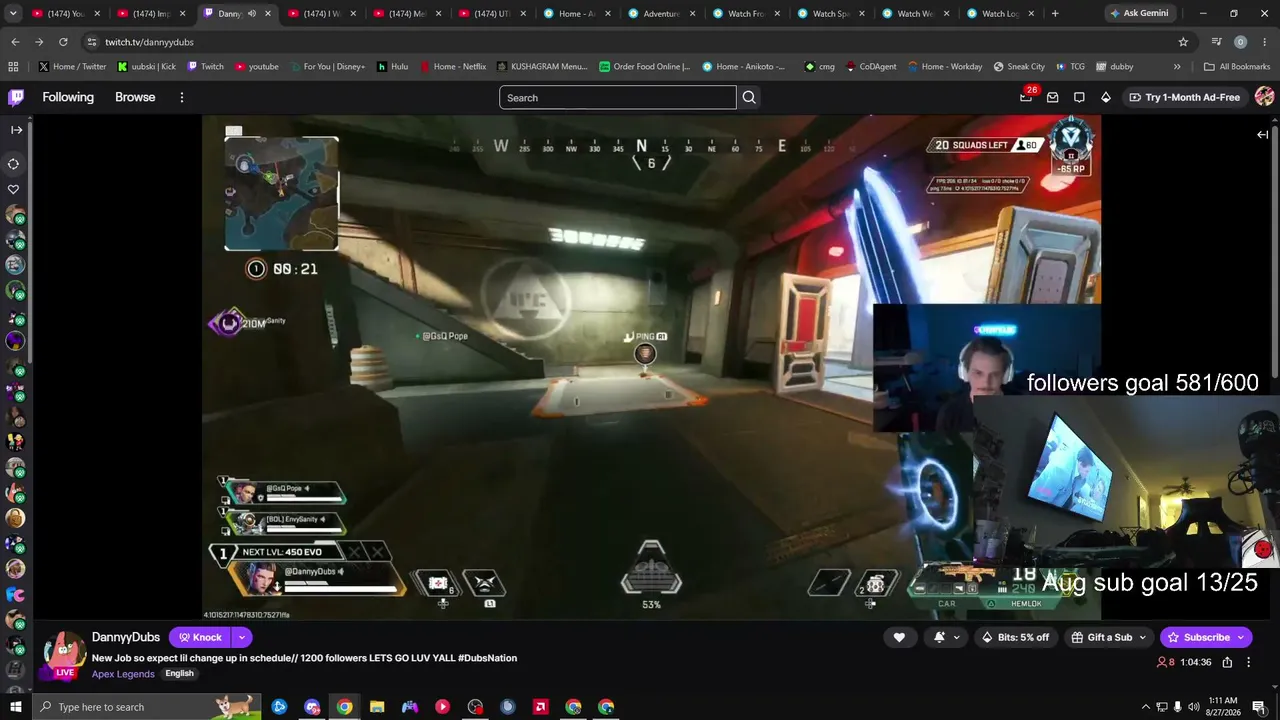Screen dimensions: 1280x720
Task: Expand the chat panel arrow at right
Action: (1262, 134)
